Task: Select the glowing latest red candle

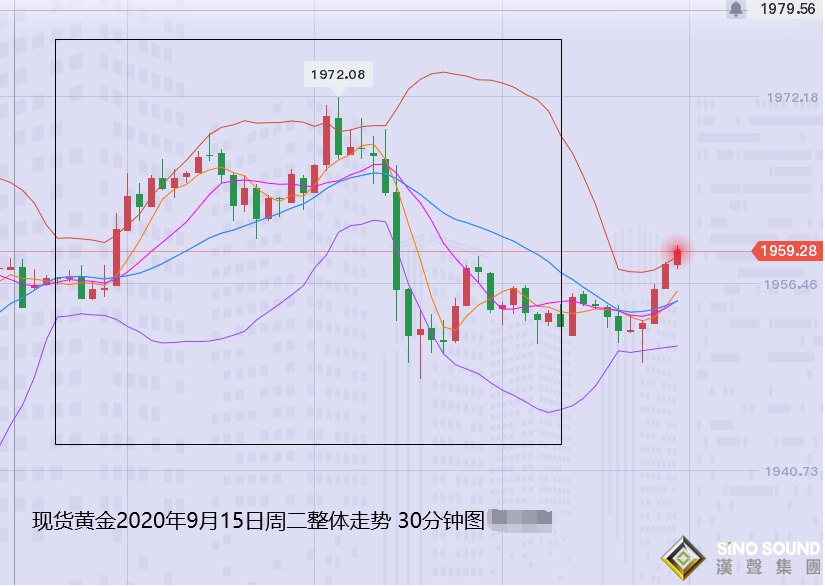Action: (677, 256)
